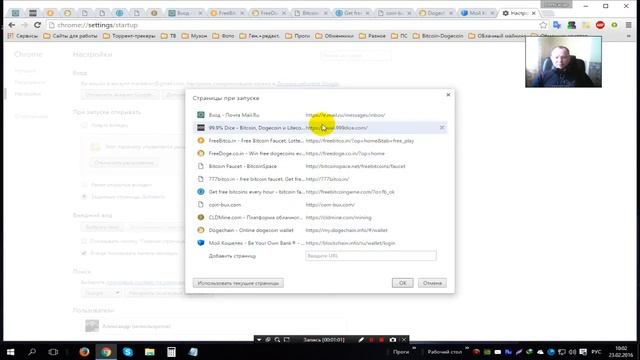Image resolution: width=640 pixels, height=360 pixels.
Task: Stop the screen recording
Action: pyautogui.click(x=382, y=340)
